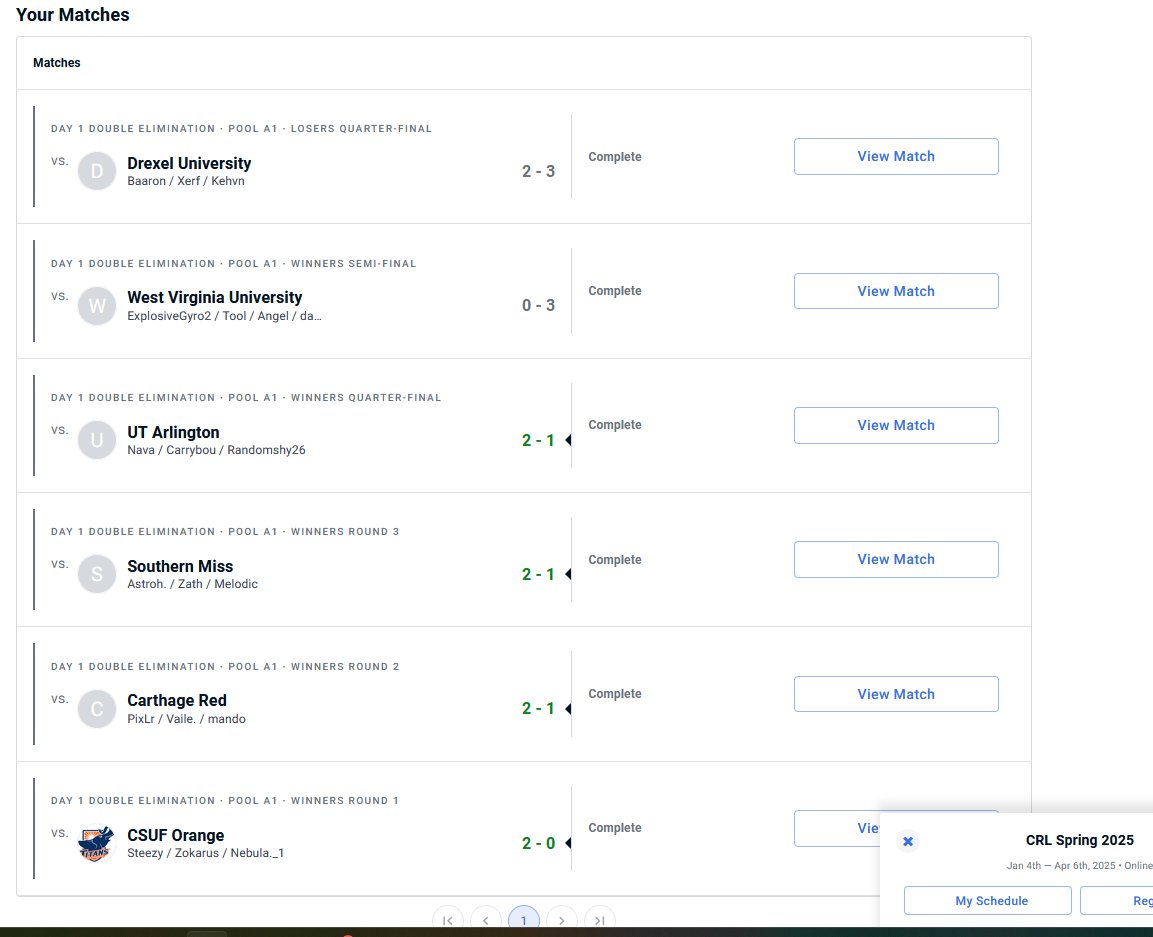
Task: Open View Match for Drexel University
Action: pyautogui.click(x=896, y=157)
